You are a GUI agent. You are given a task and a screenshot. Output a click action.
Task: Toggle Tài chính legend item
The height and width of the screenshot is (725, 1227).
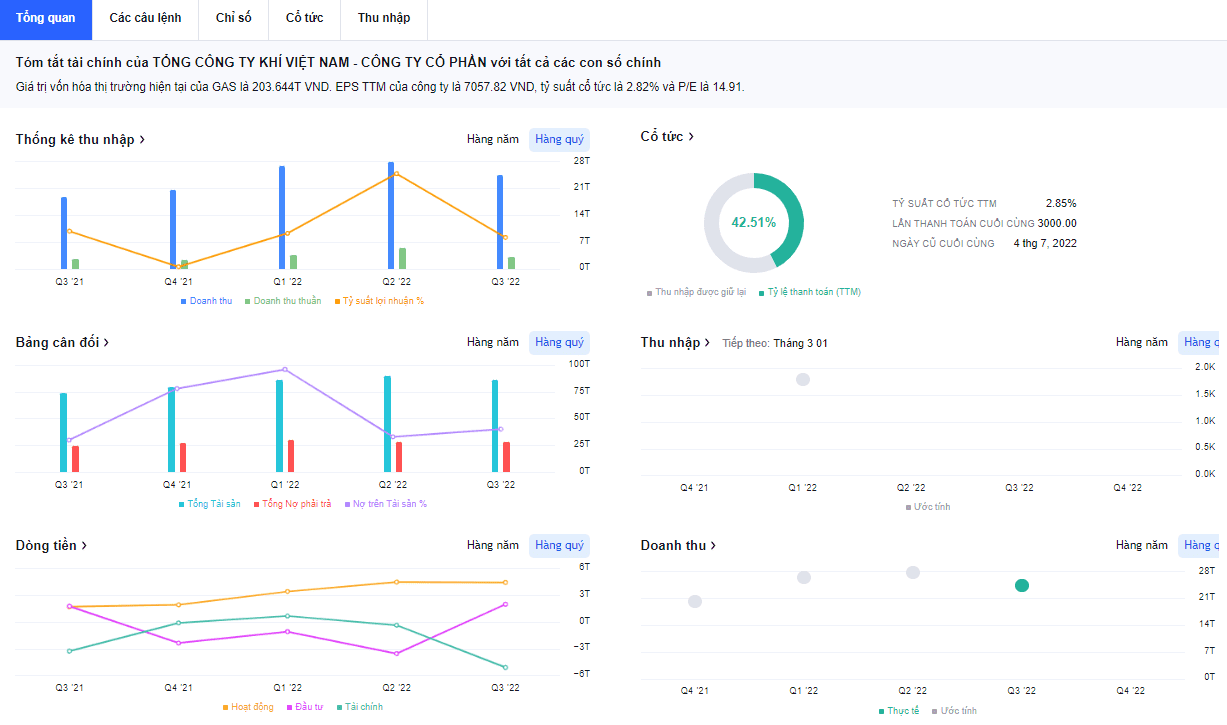(360, 707)
